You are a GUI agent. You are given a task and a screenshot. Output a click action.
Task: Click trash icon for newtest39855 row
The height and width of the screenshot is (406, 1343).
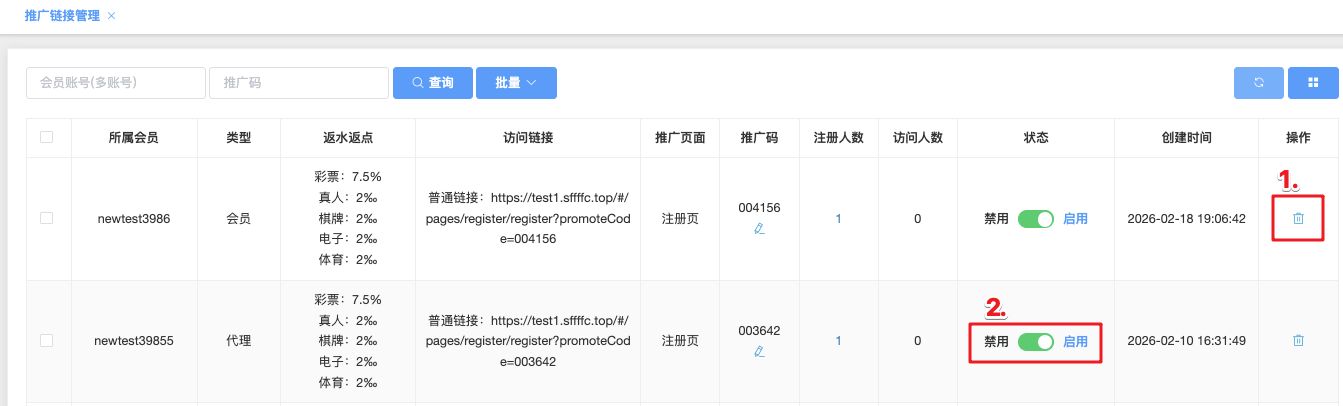pyautogui.click(x=1298, y=340)
